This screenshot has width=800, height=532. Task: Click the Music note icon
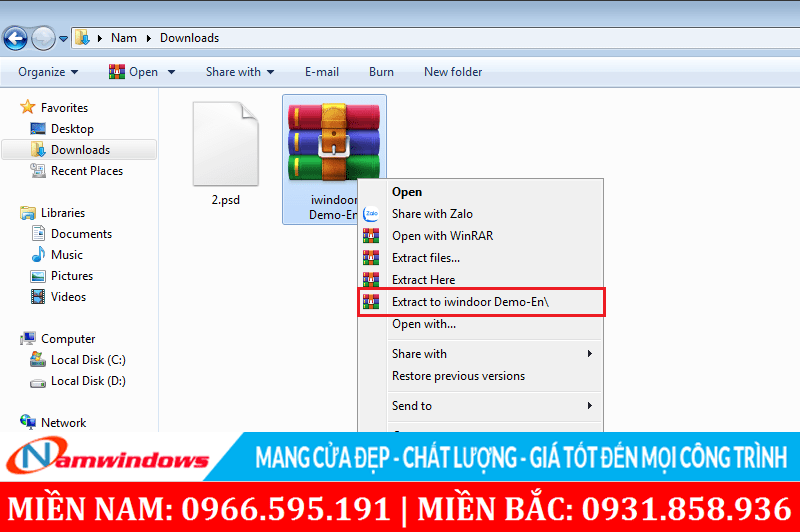pyautogui.click(x=38, y=255)
